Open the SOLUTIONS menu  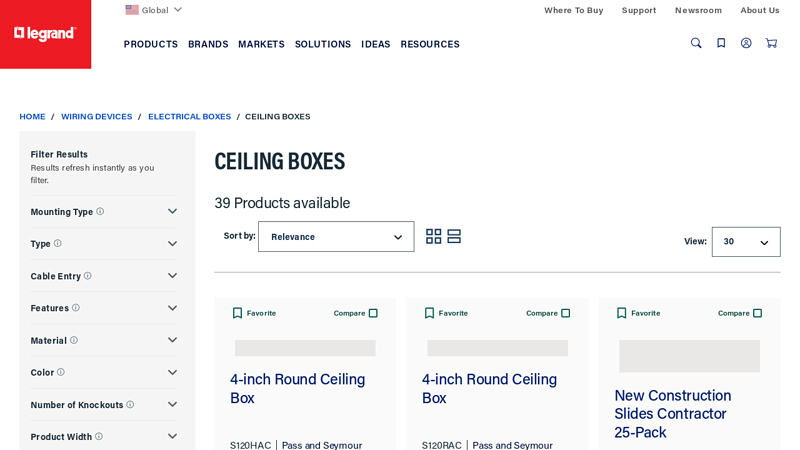click(x=323, y=44)
